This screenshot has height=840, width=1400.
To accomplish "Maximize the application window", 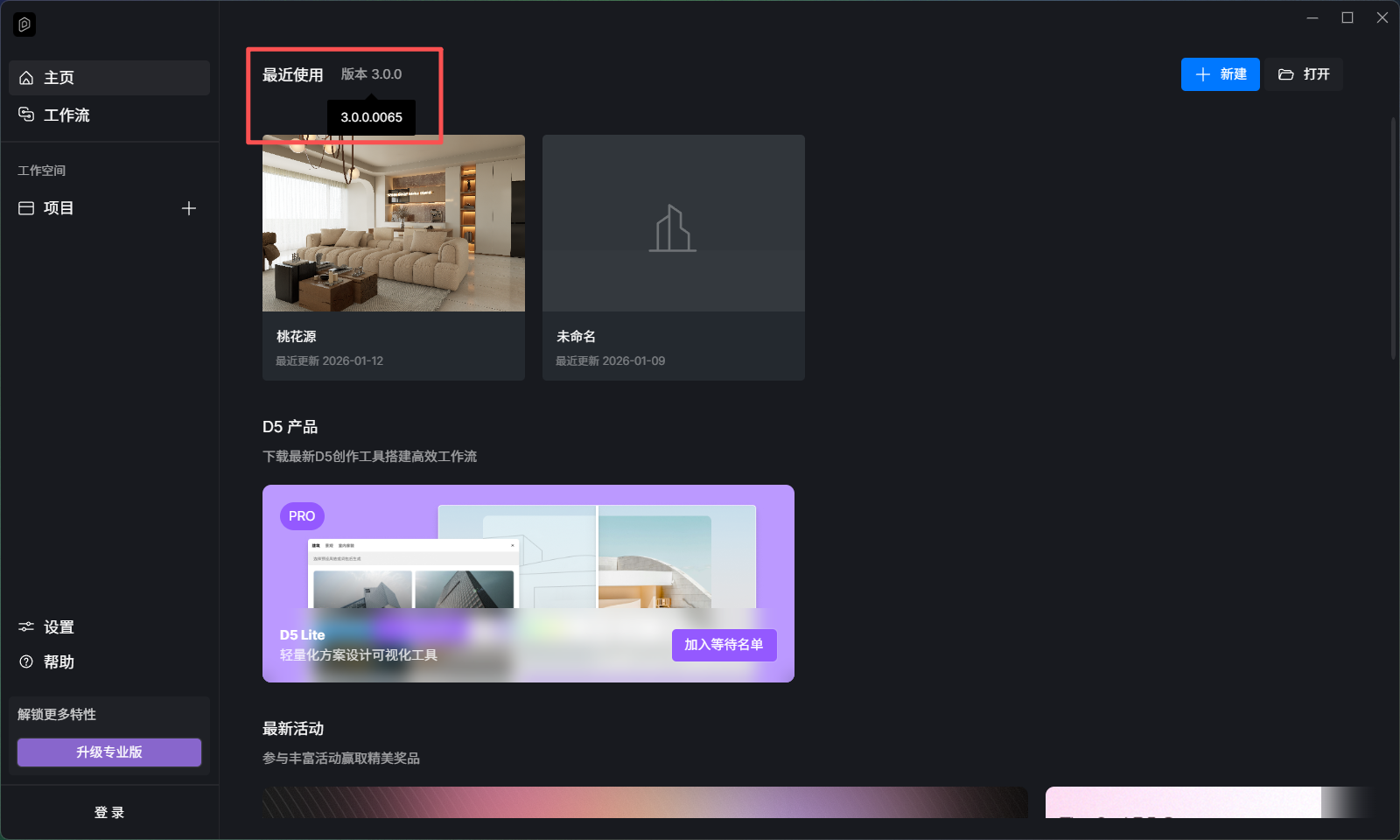I will pos(1347,17).
